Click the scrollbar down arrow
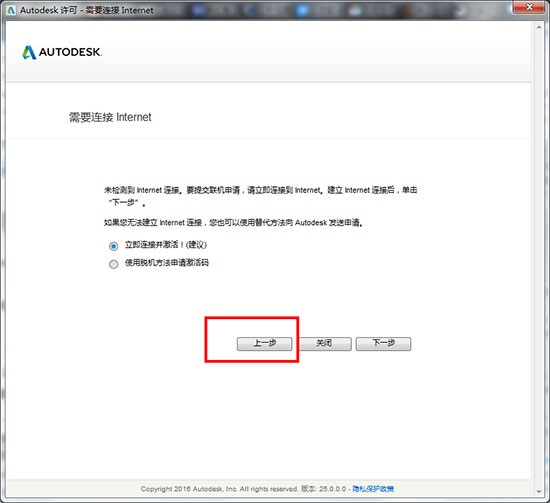Viewport: 550px width, 503px height. [x=539, y=491]
